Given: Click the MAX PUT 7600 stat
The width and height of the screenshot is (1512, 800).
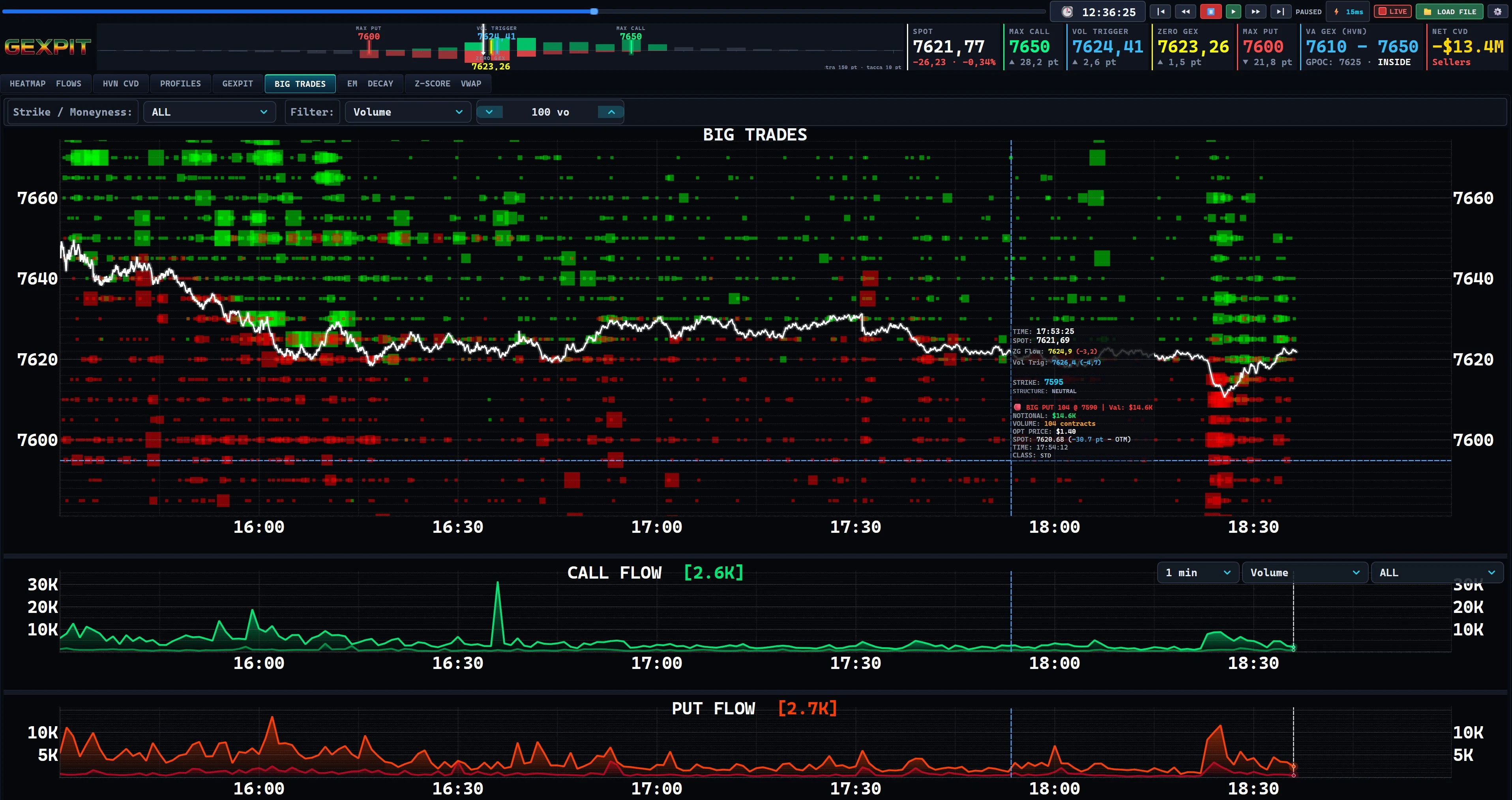Looking at the screenshot, I should pyautogui.click(x=1267, y=47).
